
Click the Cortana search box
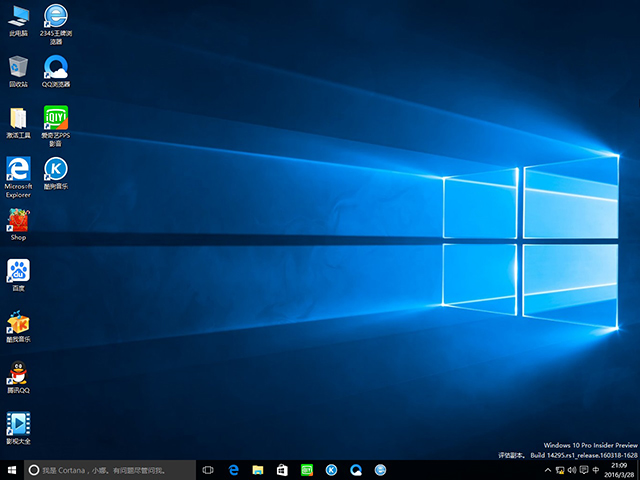(110, 469)
